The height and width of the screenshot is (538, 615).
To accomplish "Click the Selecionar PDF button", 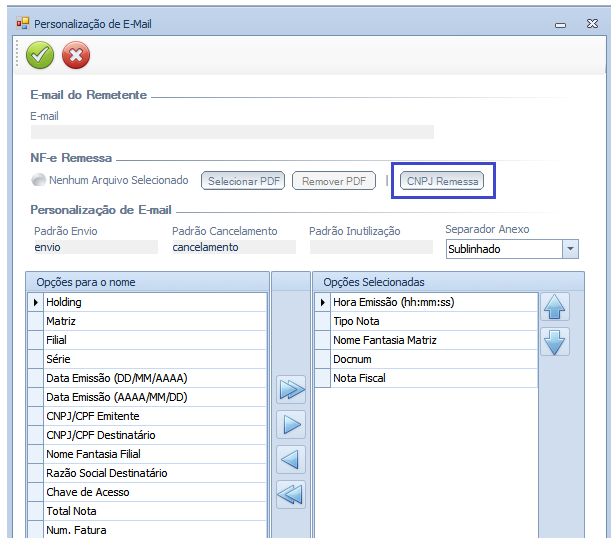I will [243, 181].
